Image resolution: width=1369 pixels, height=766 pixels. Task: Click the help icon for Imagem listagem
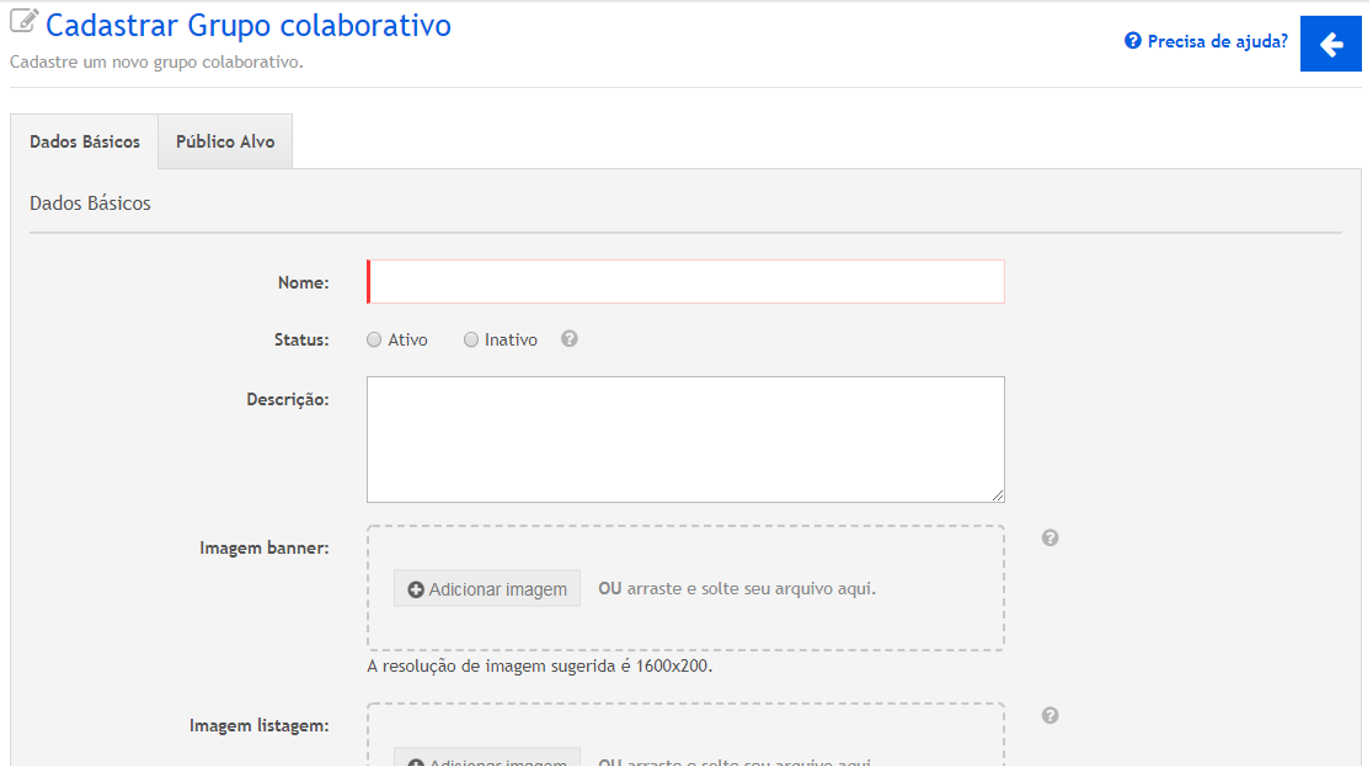(1050, 716)
